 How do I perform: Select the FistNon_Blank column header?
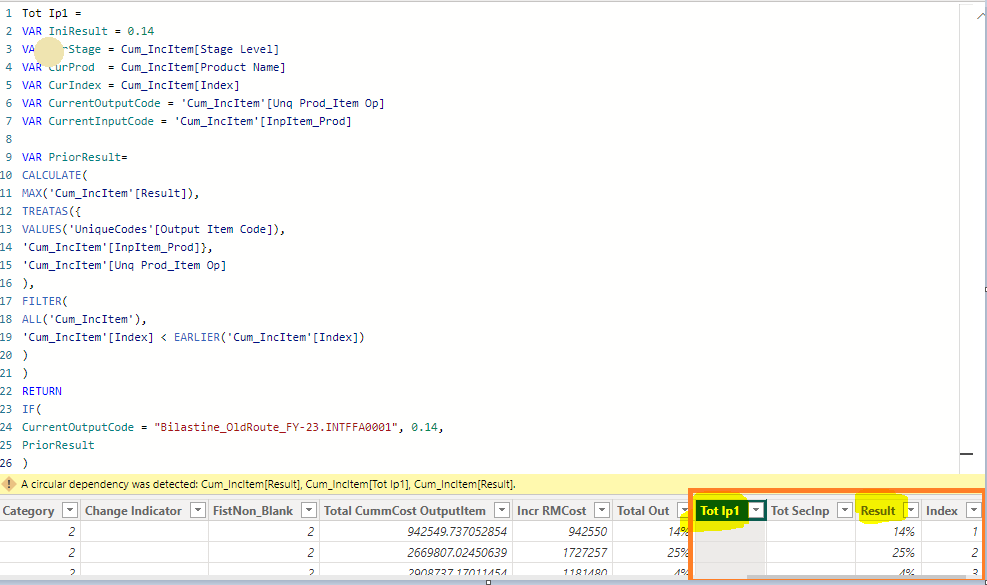[x=252, y=511]
